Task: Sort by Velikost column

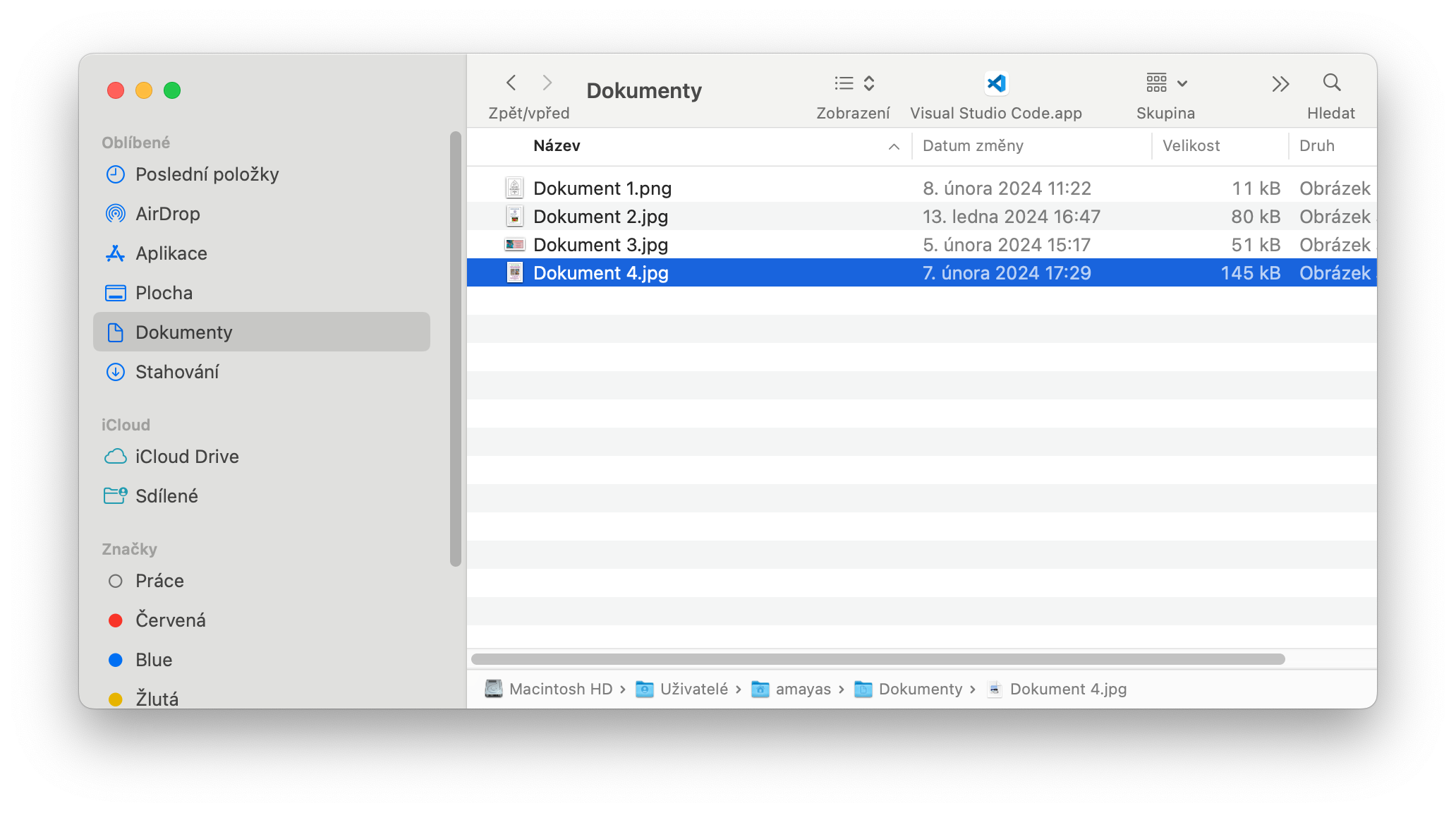Action: coord(1191,146)
